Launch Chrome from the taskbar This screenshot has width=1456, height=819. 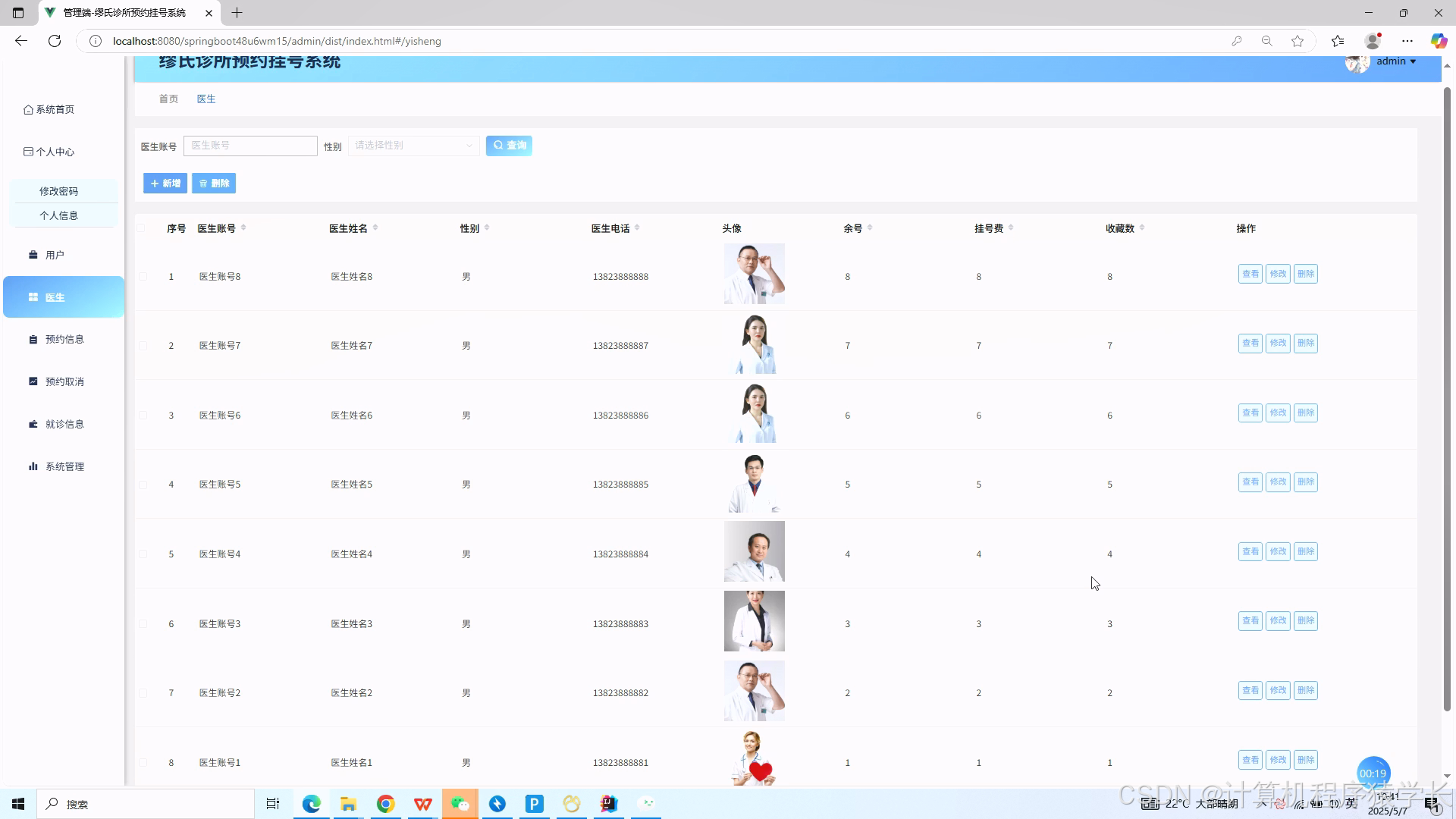(385, 804)
